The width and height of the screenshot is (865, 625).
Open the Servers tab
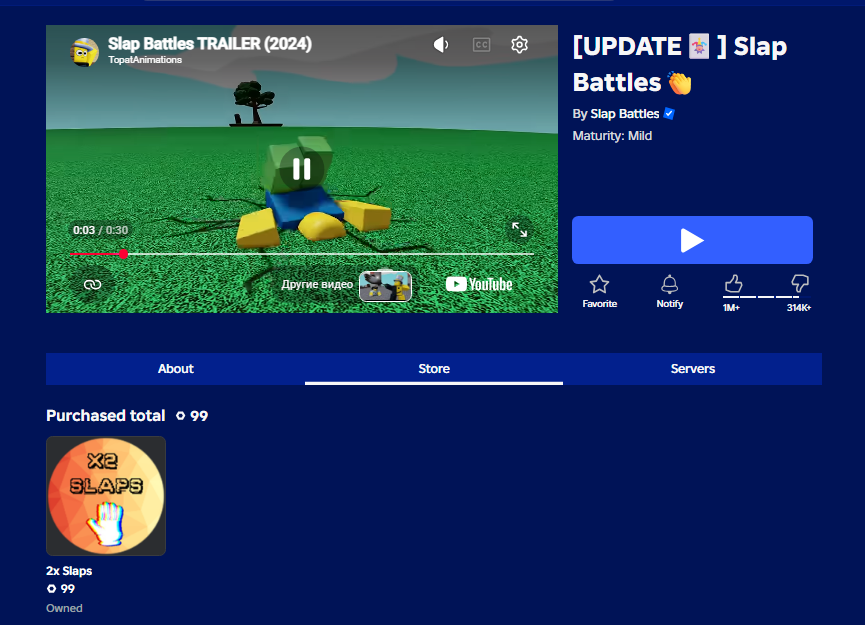(692, 368)
